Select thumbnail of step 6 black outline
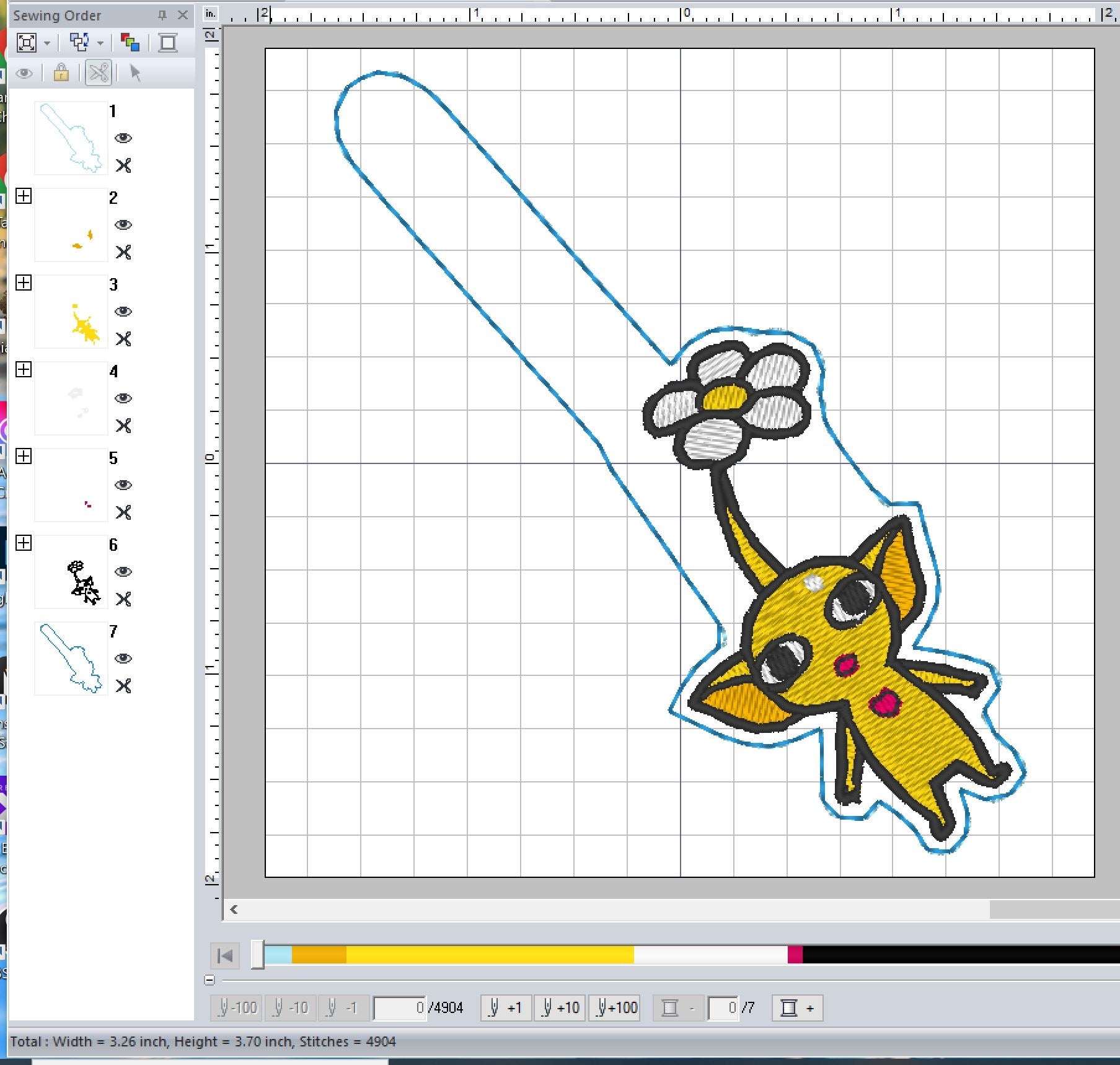 [71, 572]
